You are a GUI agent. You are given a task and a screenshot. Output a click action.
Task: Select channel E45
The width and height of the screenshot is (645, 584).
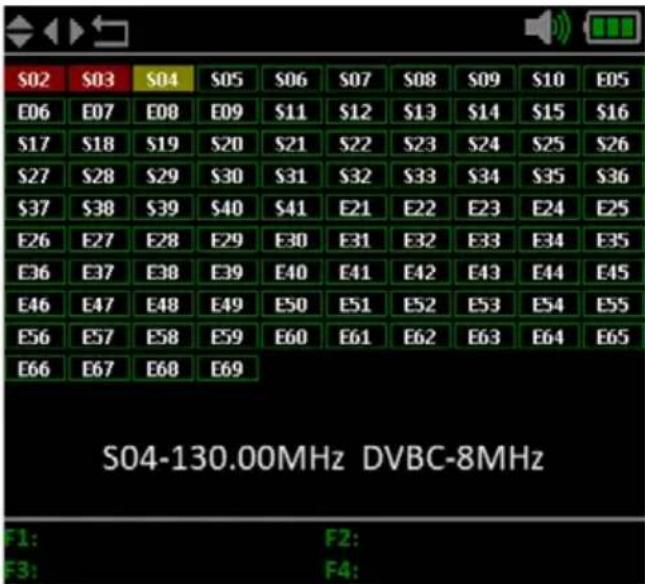613,272
